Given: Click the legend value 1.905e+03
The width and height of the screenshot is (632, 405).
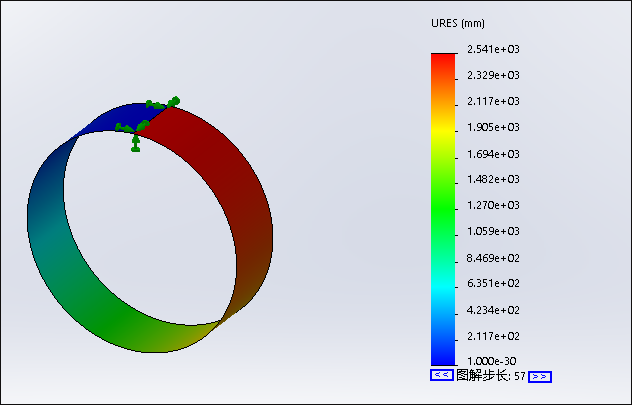Looking at the screenshot, I should [x=493, y=127].
